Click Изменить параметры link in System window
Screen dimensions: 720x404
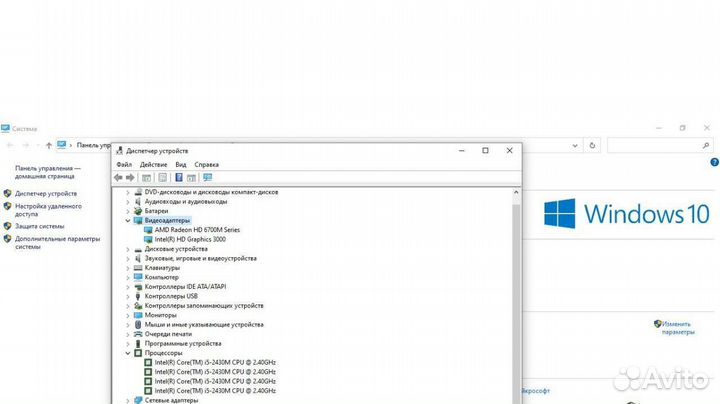(x=678, y=328)
